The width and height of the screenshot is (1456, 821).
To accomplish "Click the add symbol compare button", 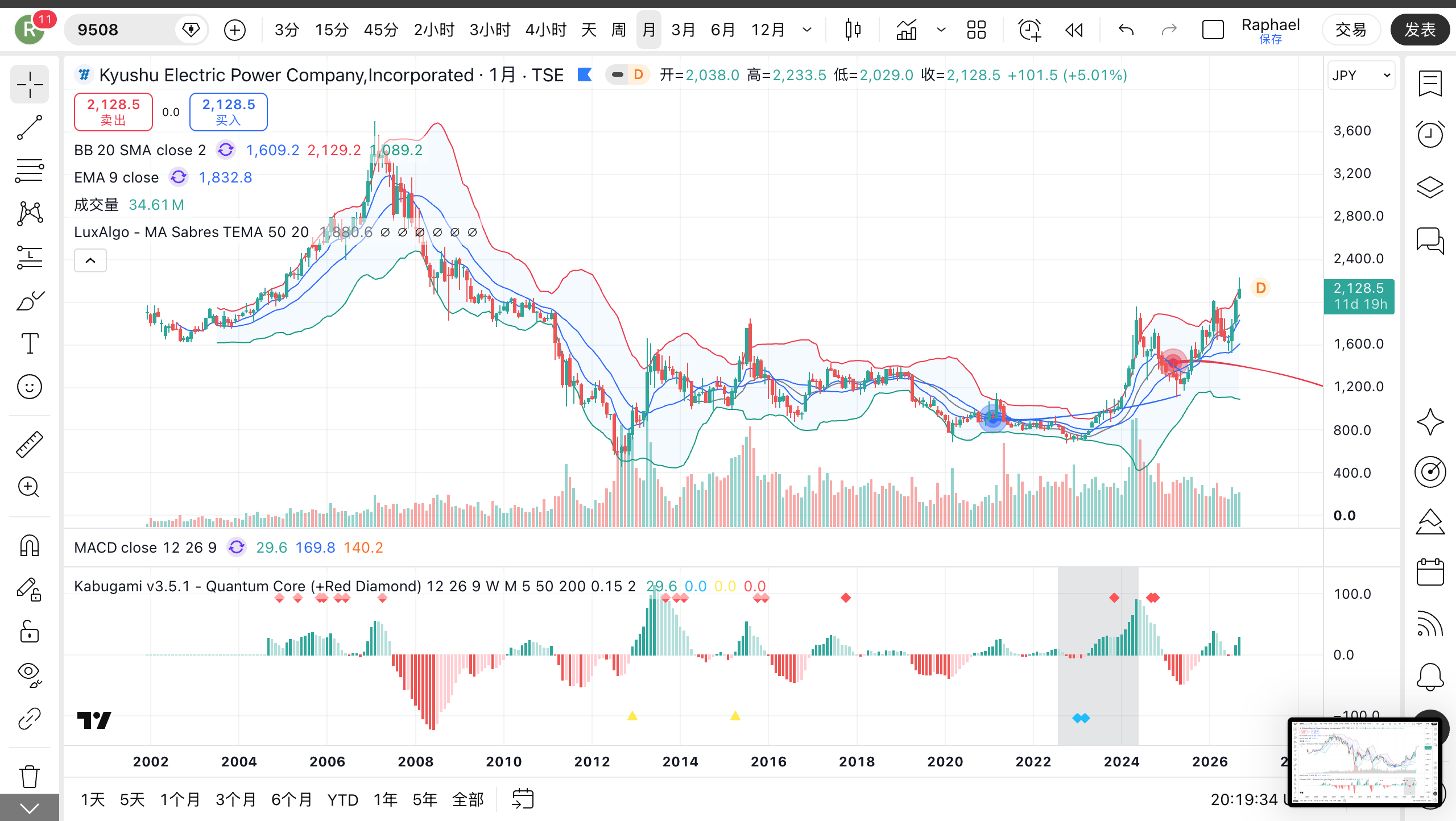I will [235, 30].
